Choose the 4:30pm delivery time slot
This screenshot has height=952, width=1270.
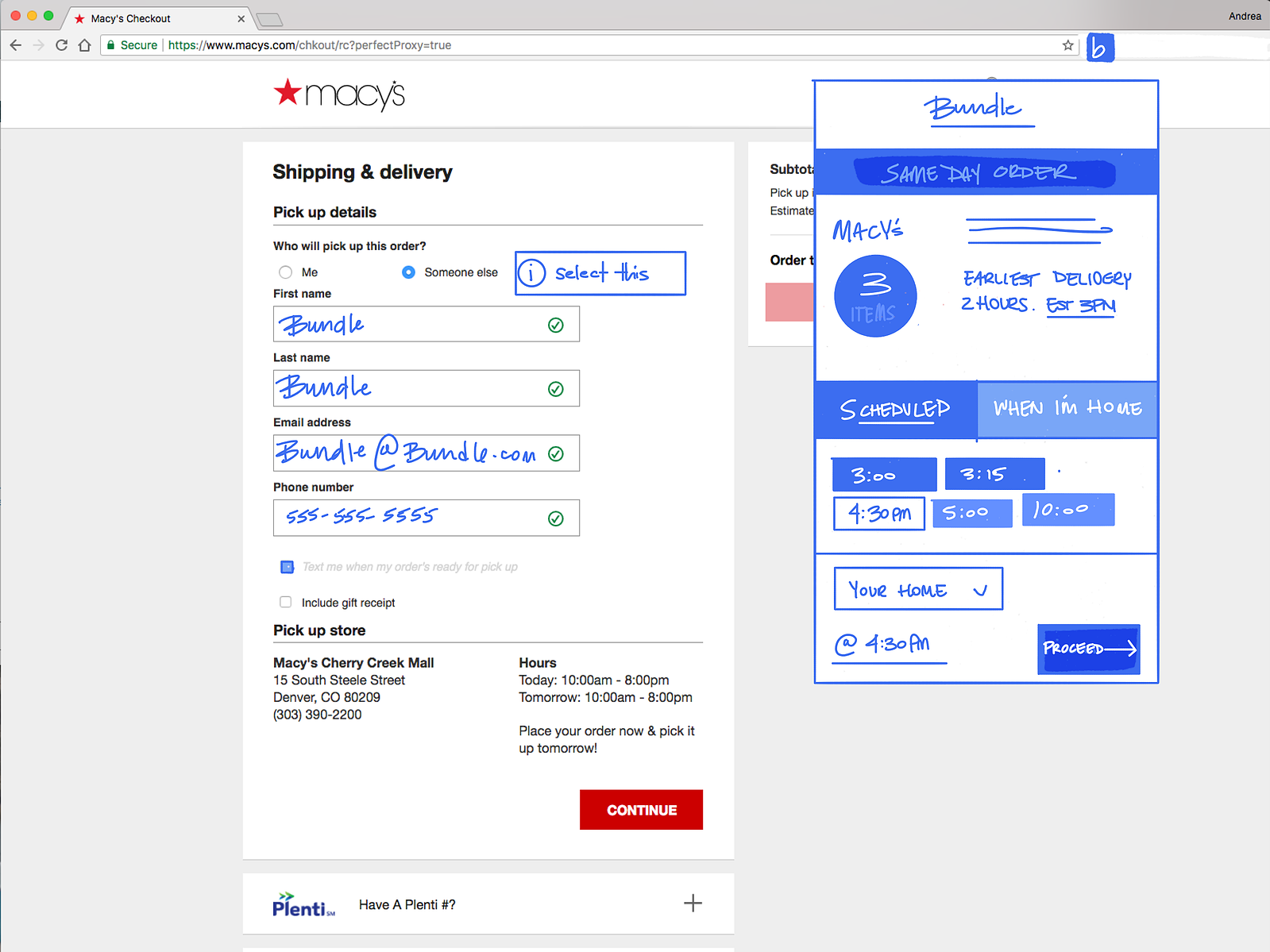pos(879,514)
